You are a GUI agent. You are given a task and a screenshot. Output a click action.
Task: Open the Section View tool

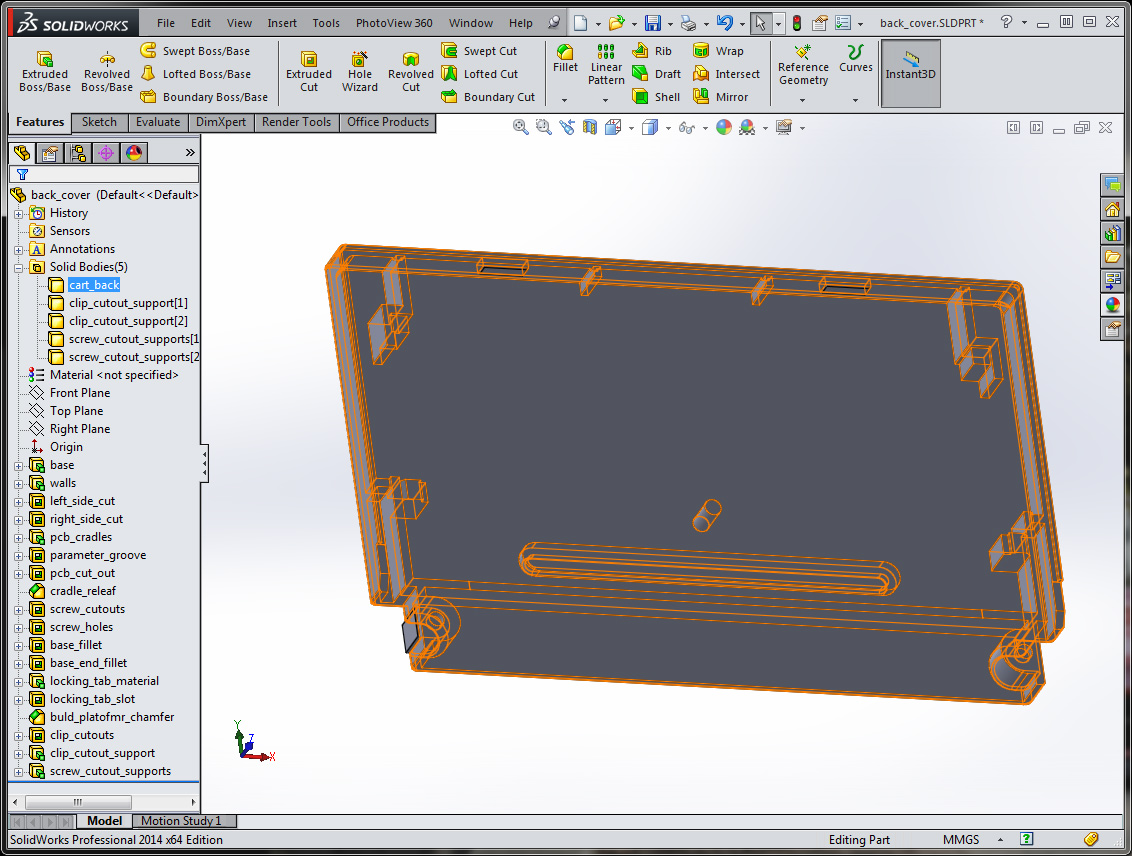(590, 128)
